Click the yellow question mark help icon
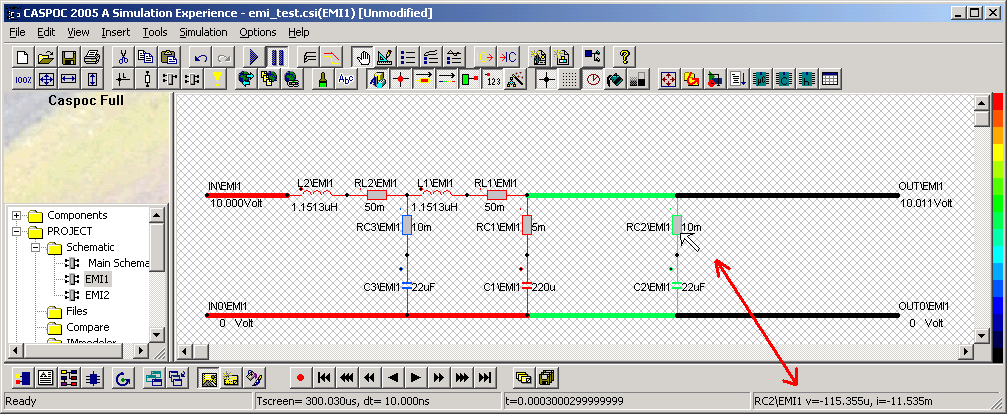This screenshot has height=414, width=1007. coord(625,57)
